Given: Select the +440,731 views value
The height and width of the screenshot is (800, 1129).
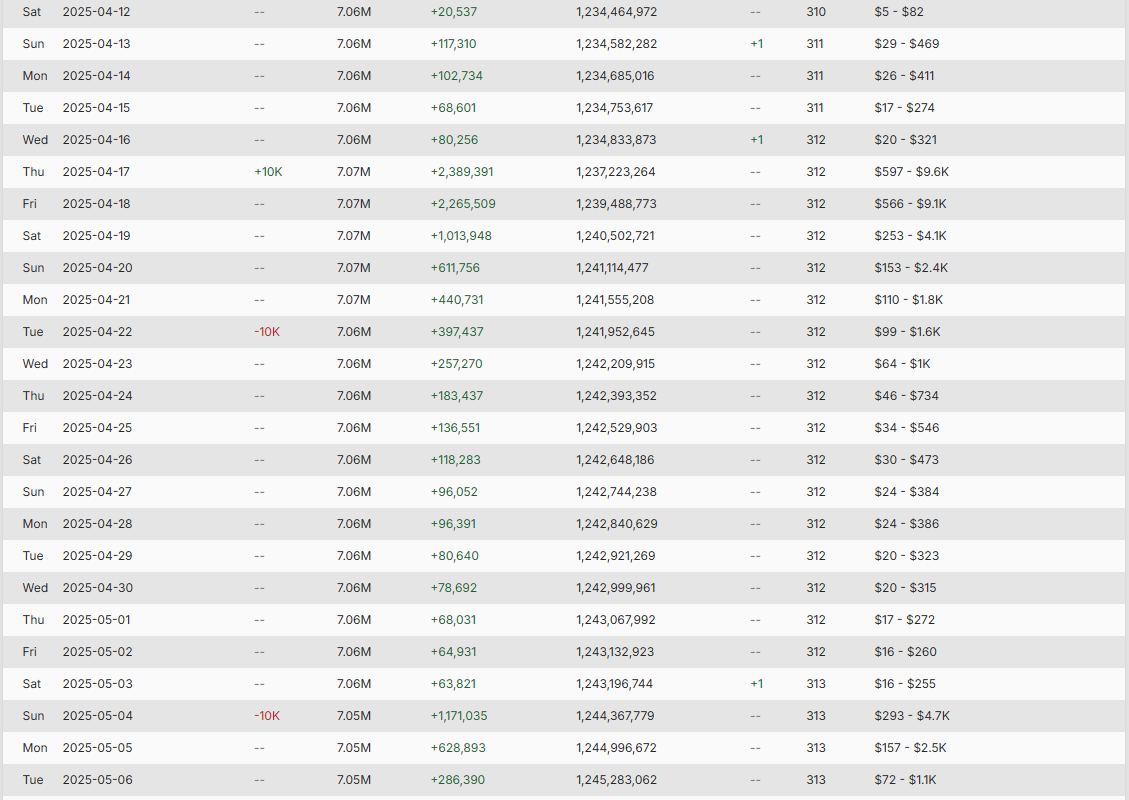Looking at the screenshot, I should coord(456,300).
